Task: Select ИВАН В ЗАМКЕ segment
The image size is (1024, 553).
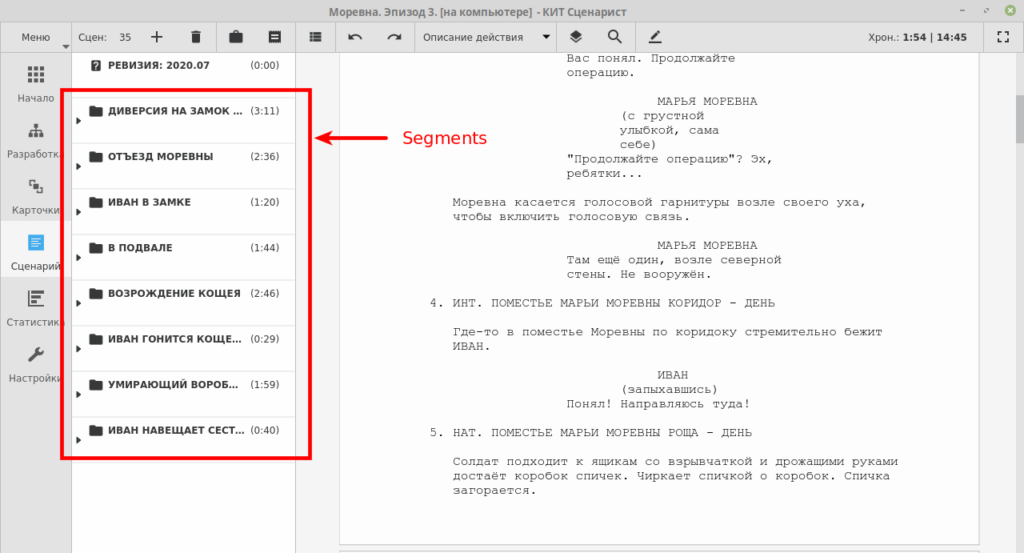Action: [184, 212]
